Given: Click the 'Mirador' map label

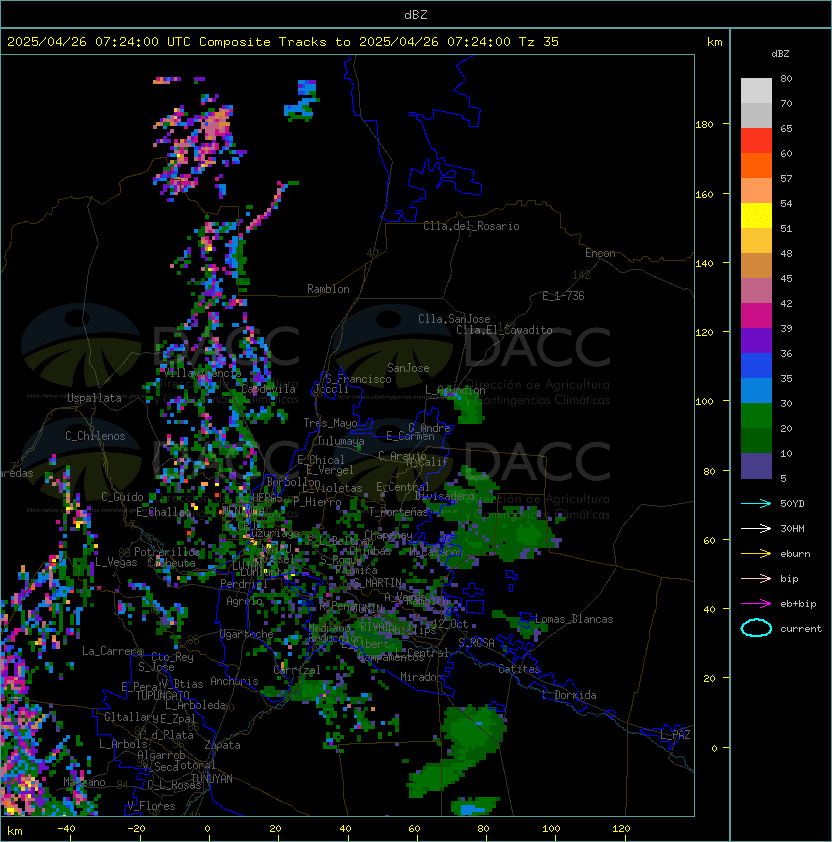Looking at the screenshot, I should coord(421,677).
